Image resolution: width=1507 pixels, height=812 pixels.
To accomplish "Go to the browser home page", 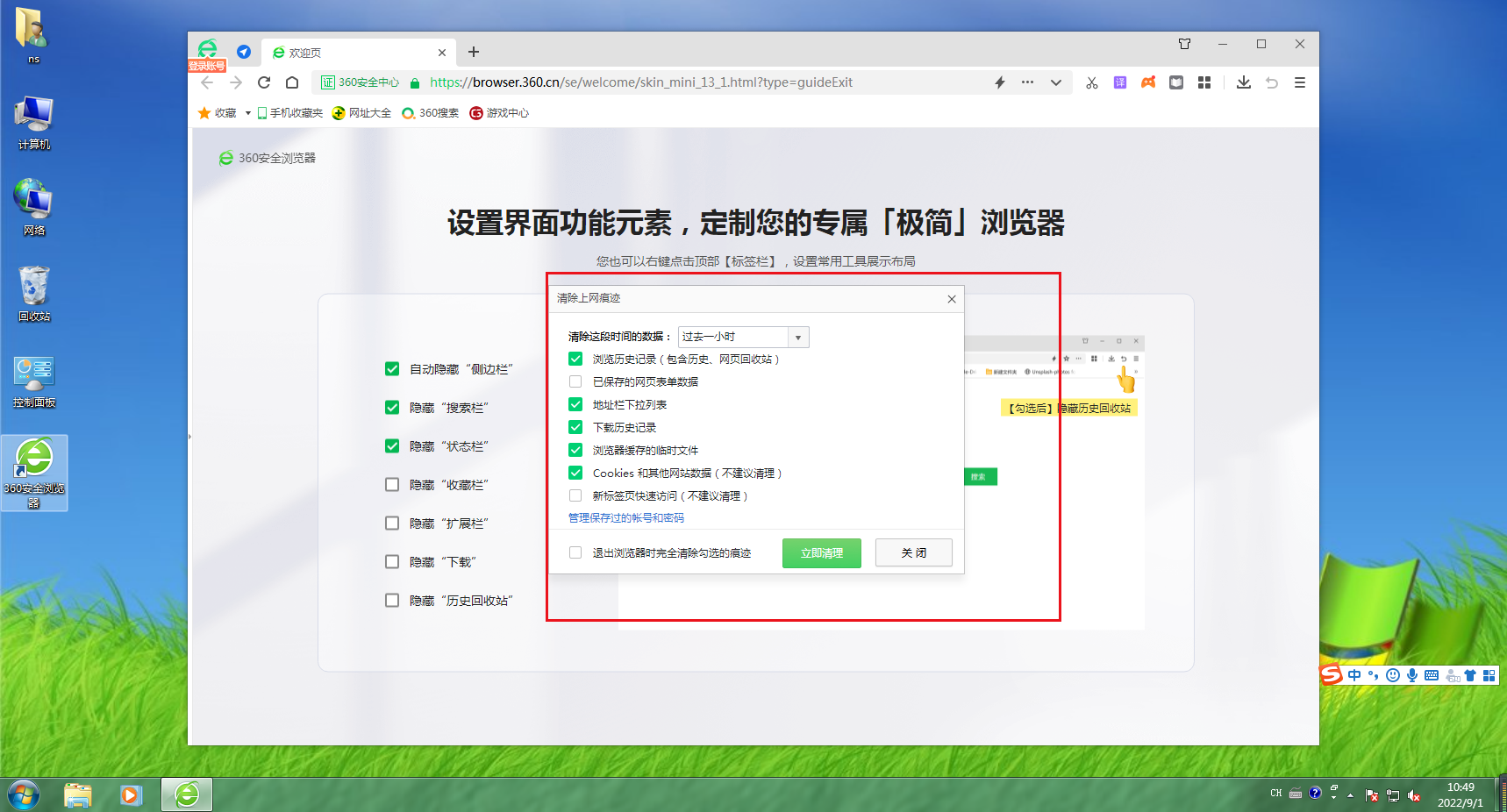I will 292,82.
